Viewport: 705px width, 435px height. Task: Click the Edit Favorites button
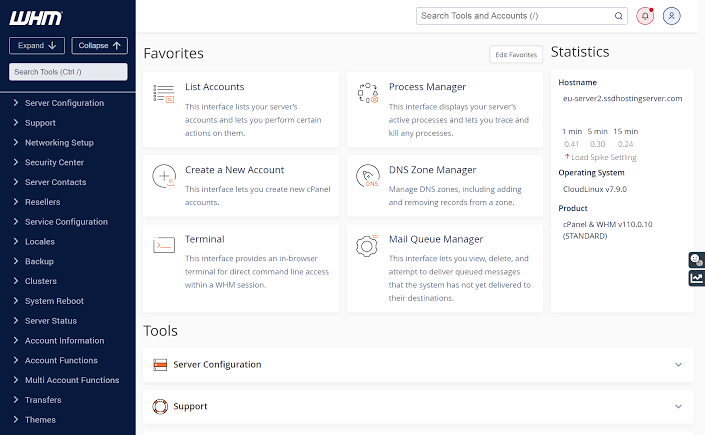tap(516, 55)
